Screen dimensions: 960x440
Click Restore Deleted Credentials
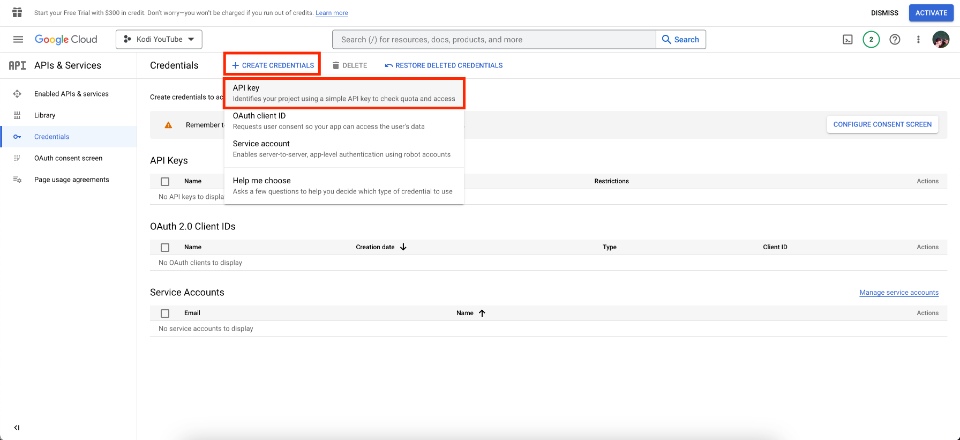444,65
